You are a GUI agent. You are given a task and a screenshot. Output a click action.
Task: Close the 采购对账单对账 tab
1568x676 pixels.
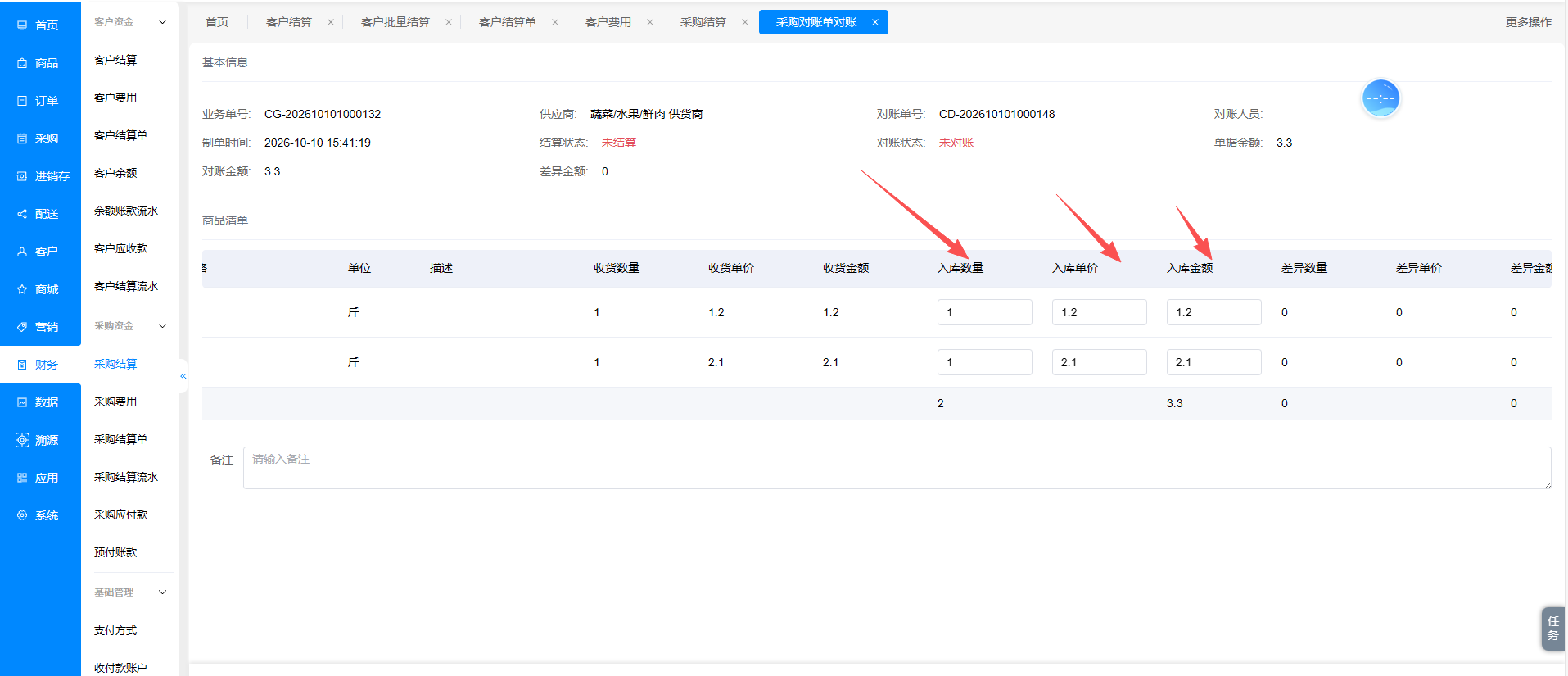pyautogui.click(x=875, y=22)
